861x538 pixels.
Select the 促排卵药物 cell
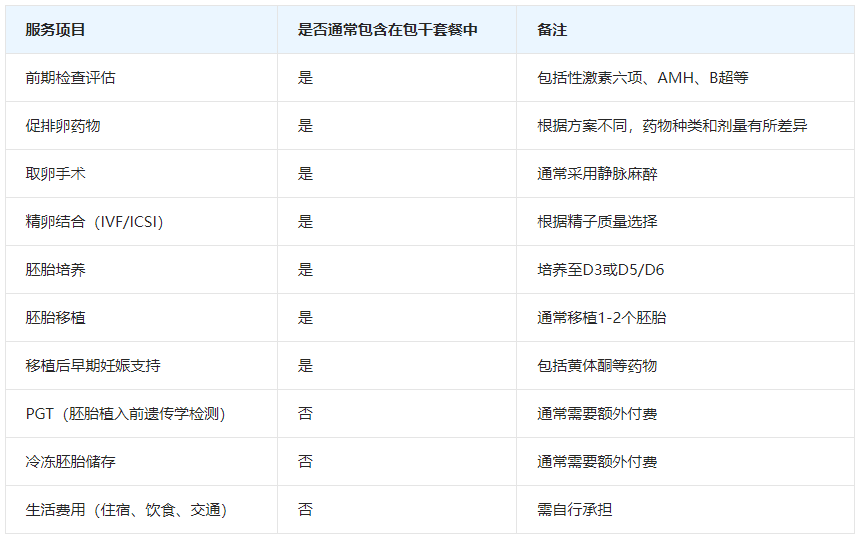[x=63, y=126]
